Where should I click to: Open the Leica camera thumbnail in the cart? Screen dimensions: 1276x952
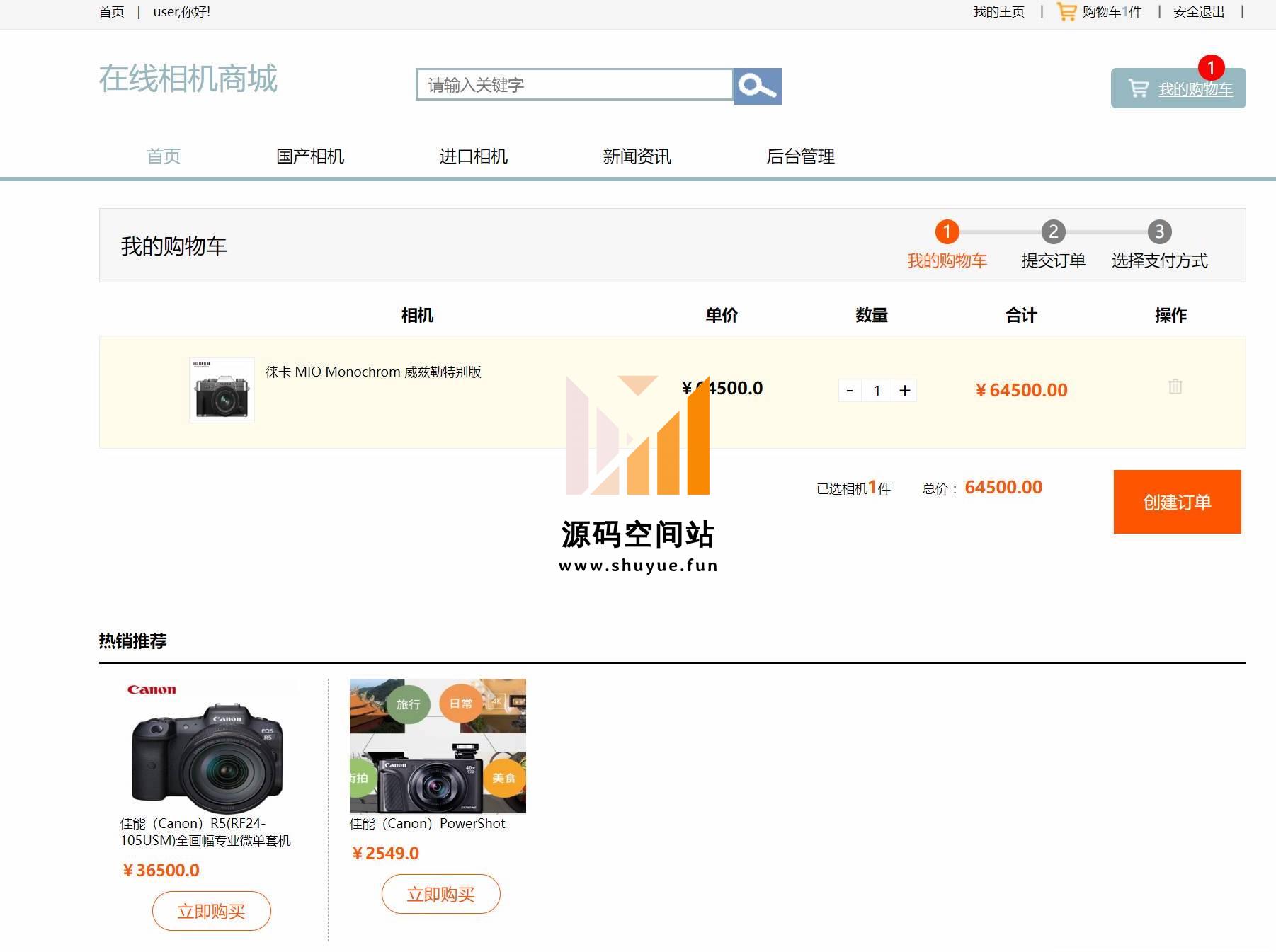point(222,390)
